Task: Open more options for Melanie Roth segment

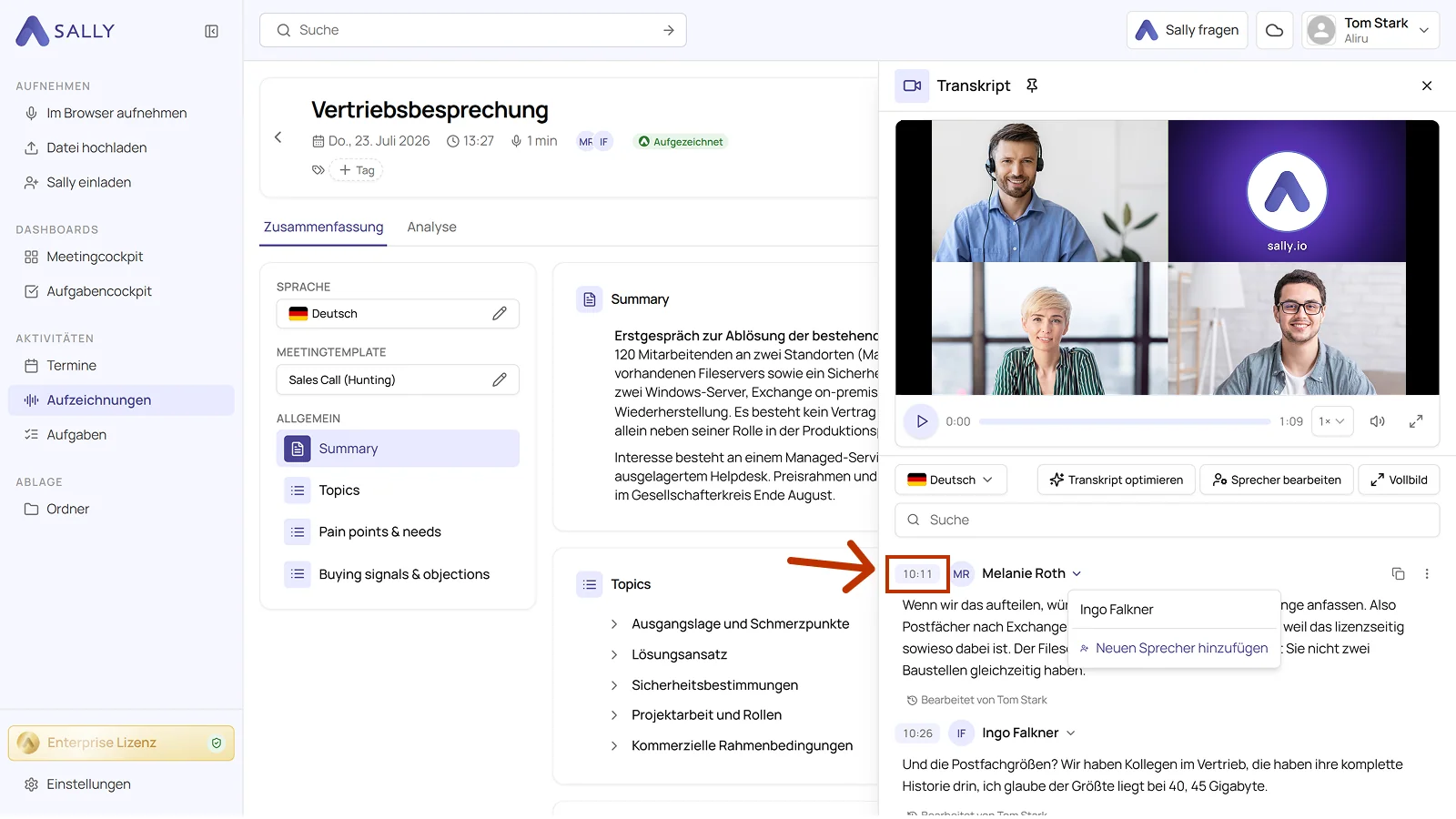Action: [1427, 574]
